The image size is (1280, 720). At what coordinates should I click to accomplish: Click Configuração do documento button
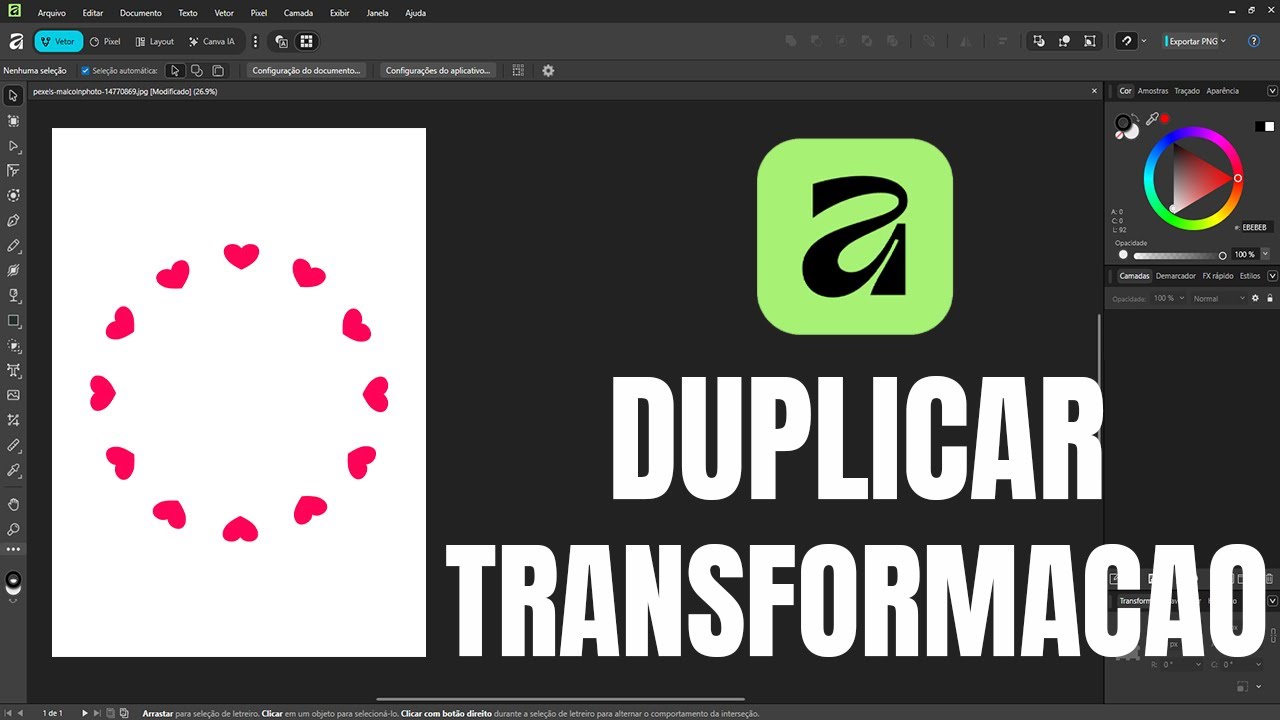click(306, 71)
